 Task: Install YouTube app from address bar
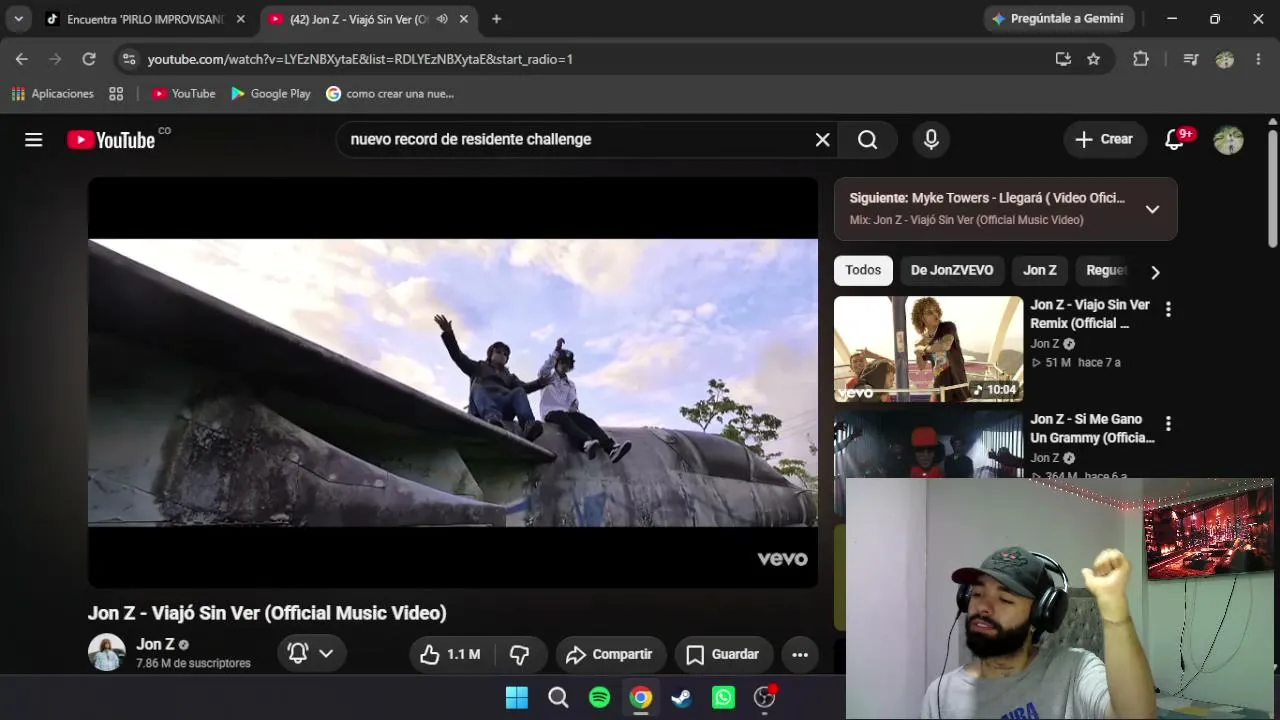point(1063,59)
